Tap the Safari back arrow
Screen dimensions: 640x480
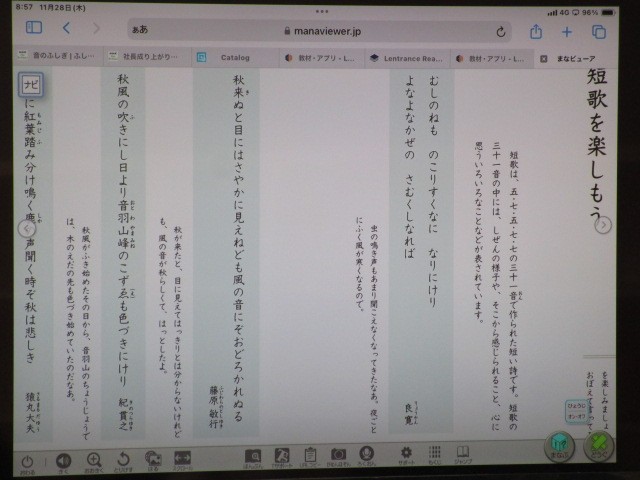[x=67, y=28]
